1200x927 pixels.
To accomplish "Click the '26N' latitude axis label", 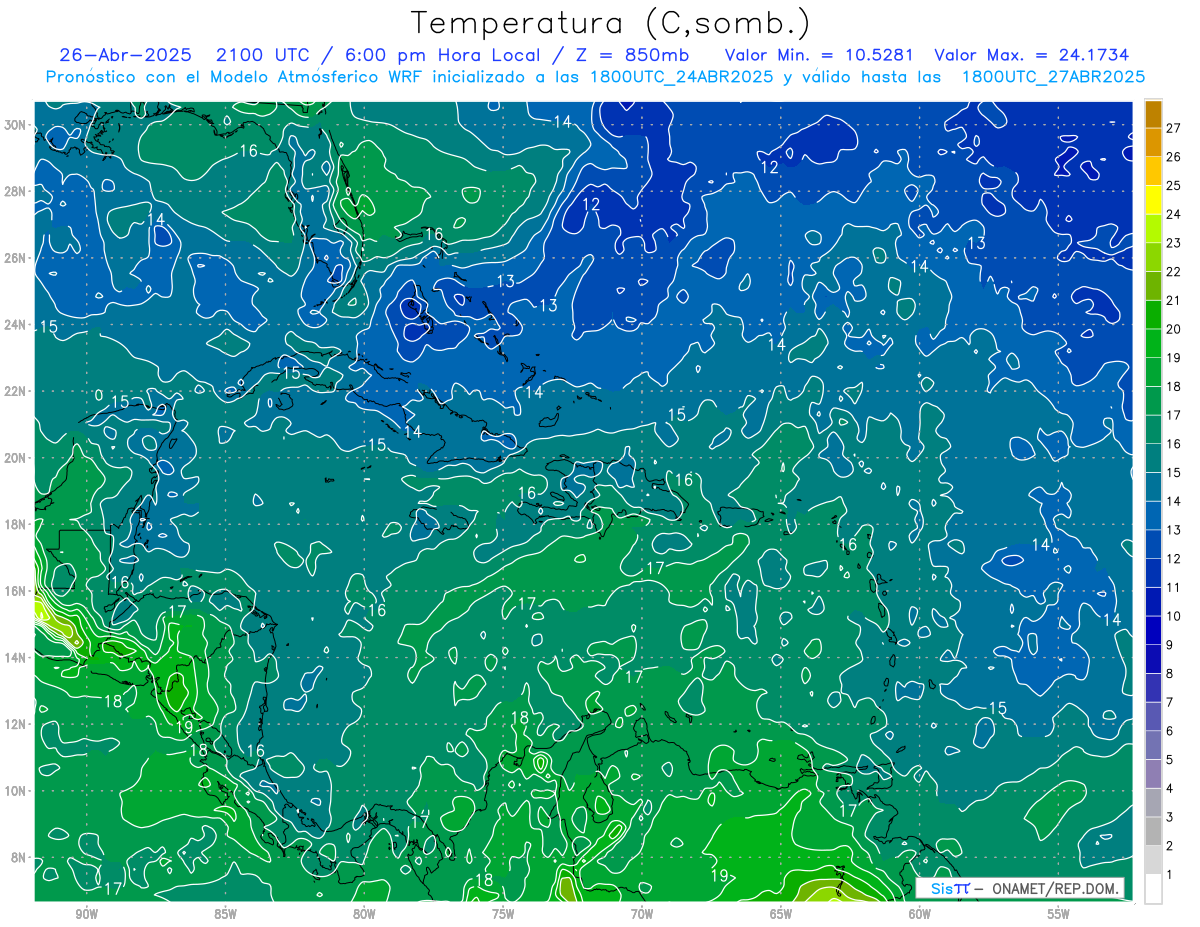I will pos(15,258).
